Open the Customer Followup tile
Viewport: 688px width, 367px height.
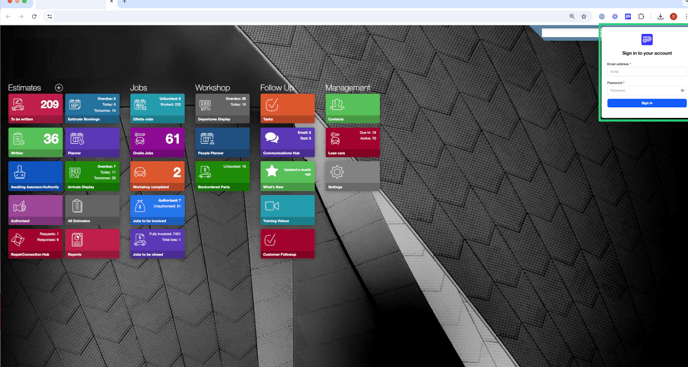(287, 244)
